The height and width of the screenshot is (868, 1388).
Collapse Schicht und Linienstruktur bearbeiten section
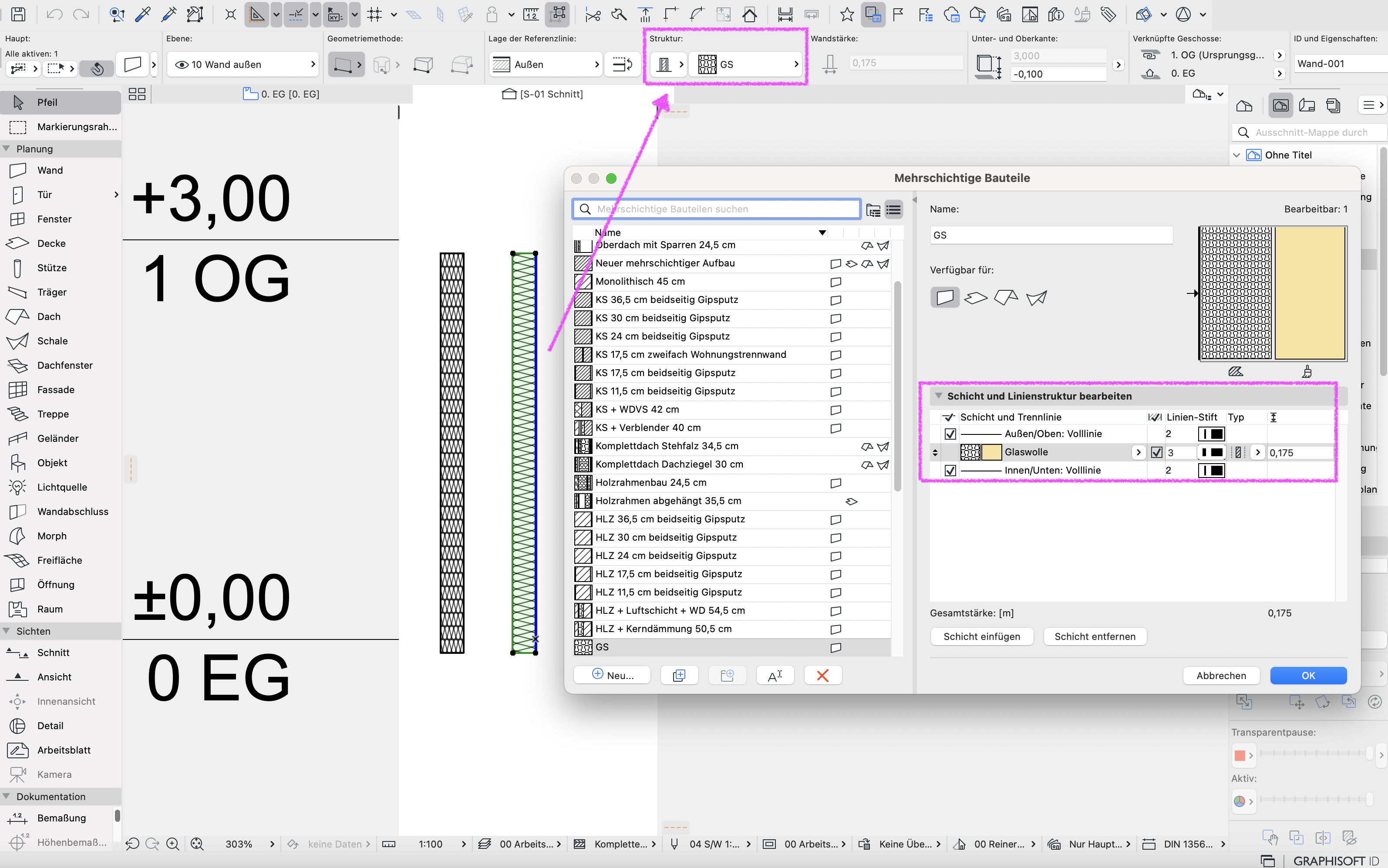[939, 396]
